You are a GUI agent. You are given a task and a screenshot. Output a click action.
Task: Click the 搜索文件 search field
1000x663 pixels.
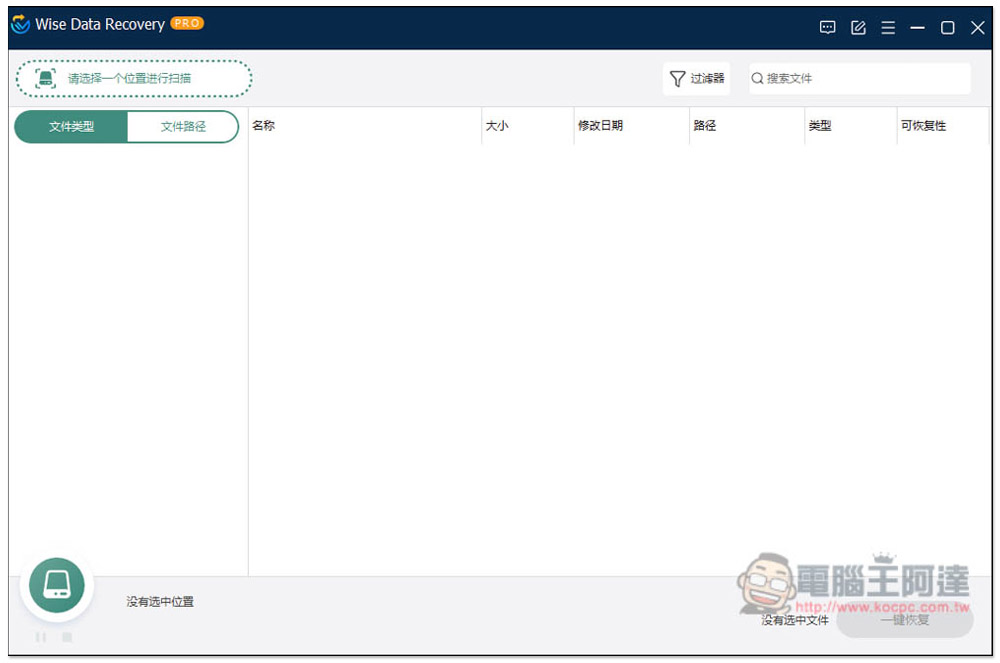(860, 78)
